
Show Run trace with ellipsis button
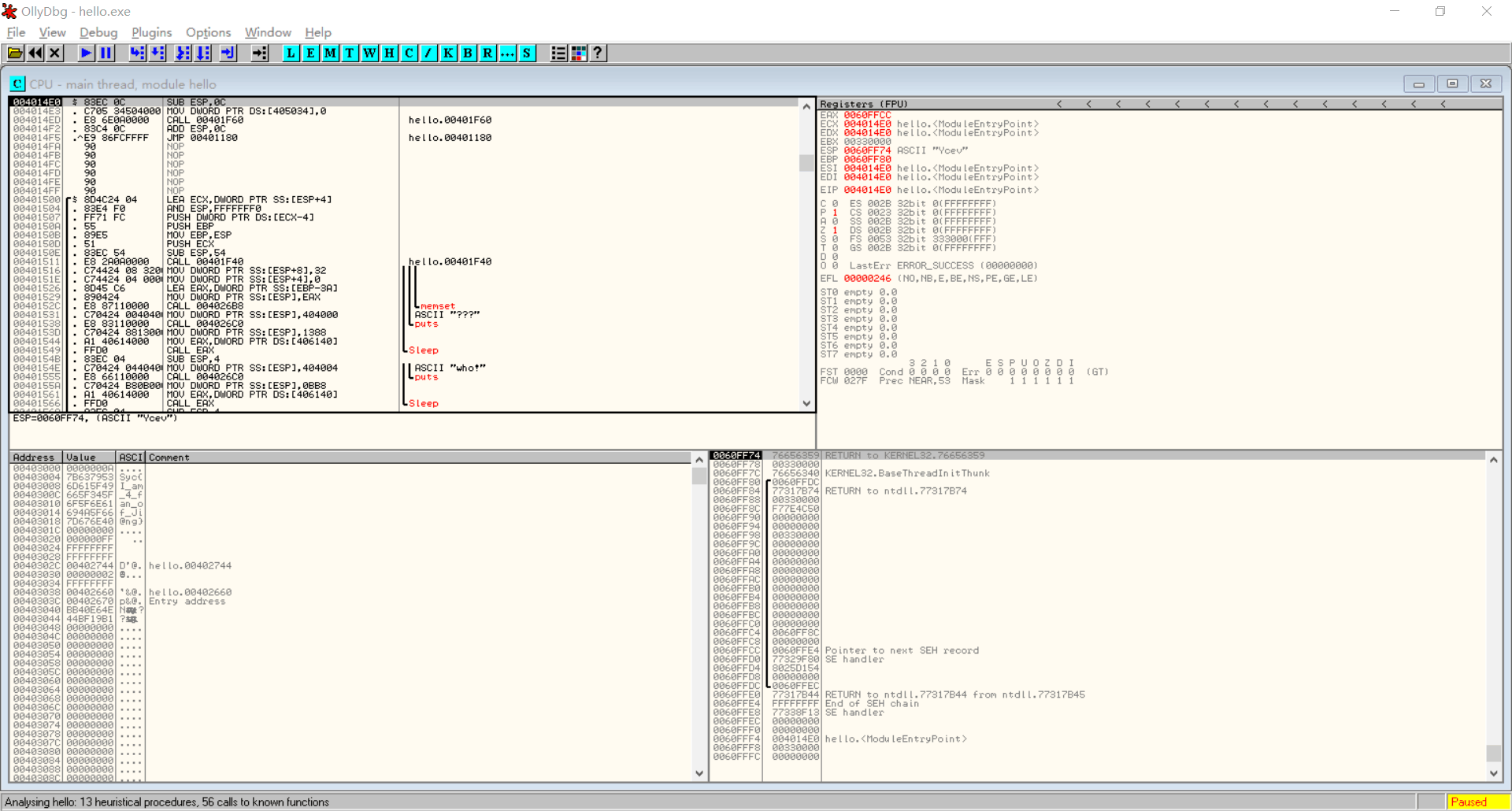507,53
